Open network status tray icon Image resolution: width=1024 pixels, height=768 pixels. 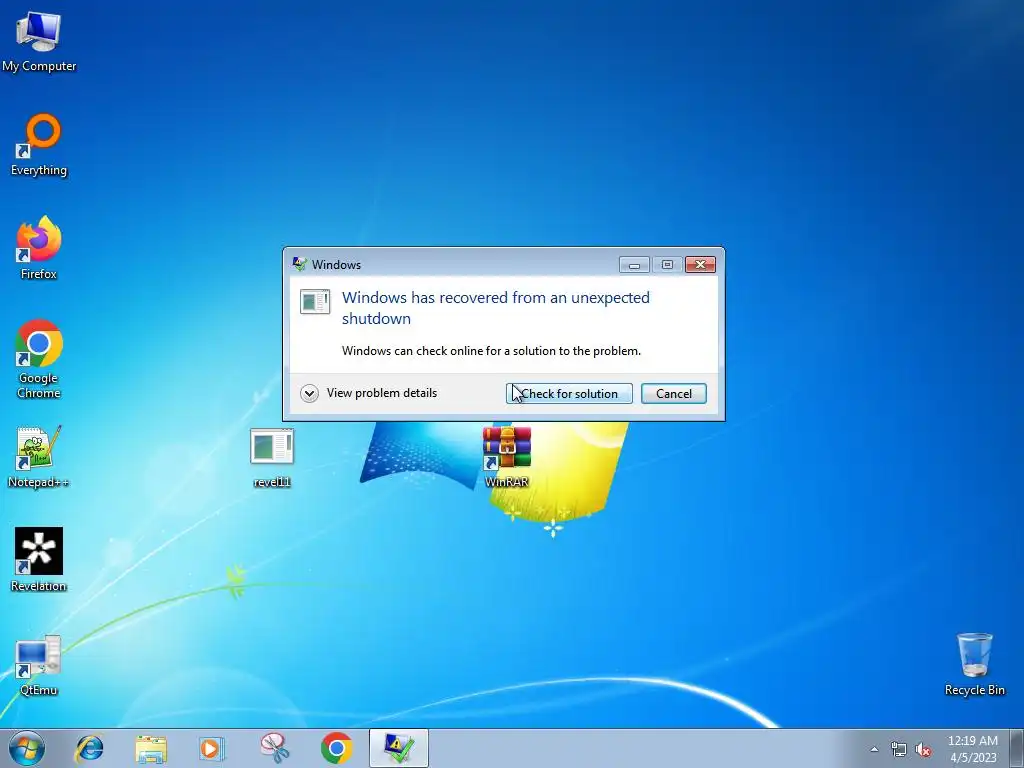coord(899,749)
